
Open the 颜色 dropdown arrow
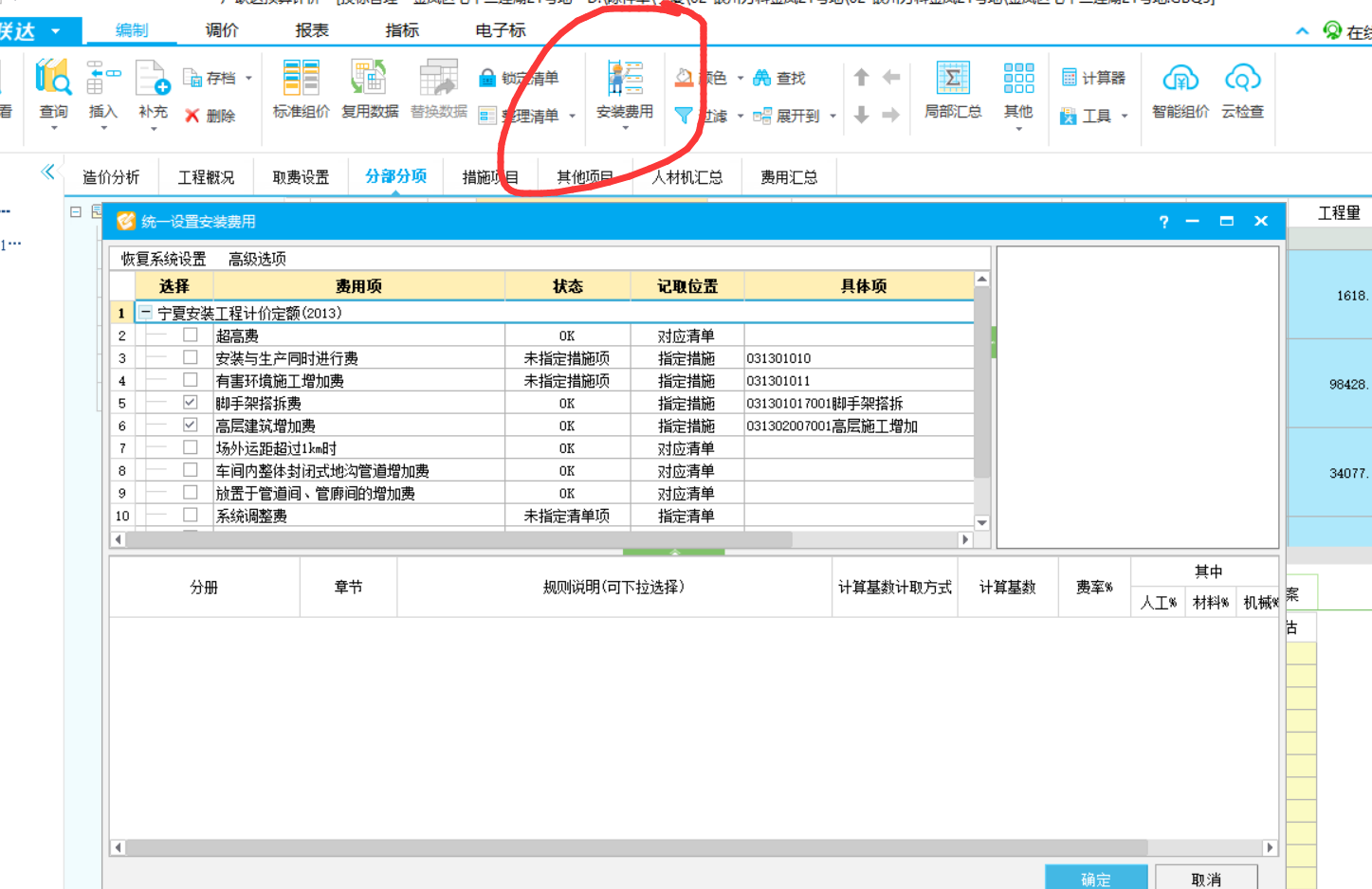tap(741, 78)
